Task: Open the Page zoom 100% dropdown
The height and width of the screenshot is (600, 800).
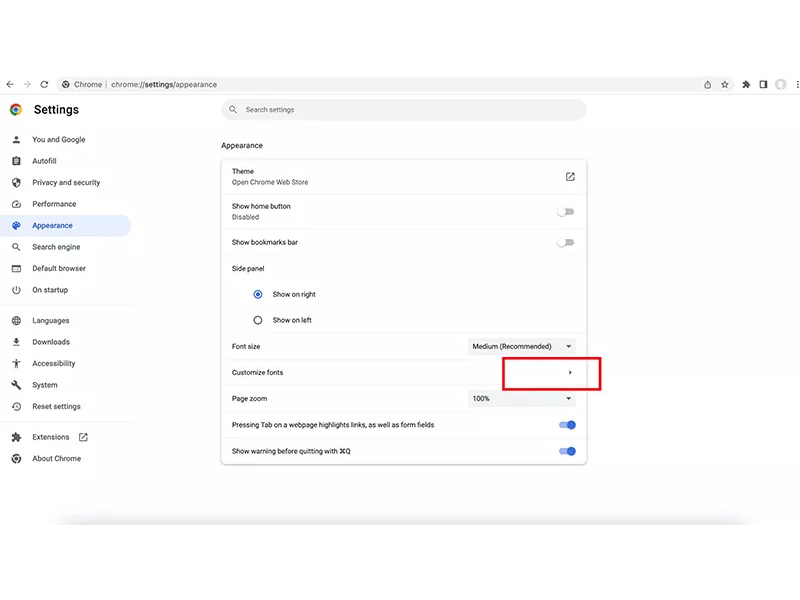Action: (521, 398)
